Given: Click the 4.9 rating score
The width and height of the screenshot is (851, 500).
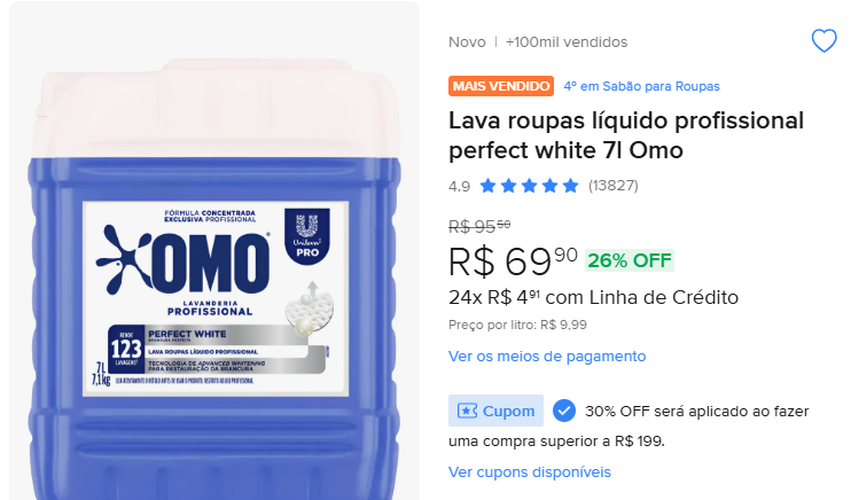Looking at the screenshot, I should (x=459, y=186).
